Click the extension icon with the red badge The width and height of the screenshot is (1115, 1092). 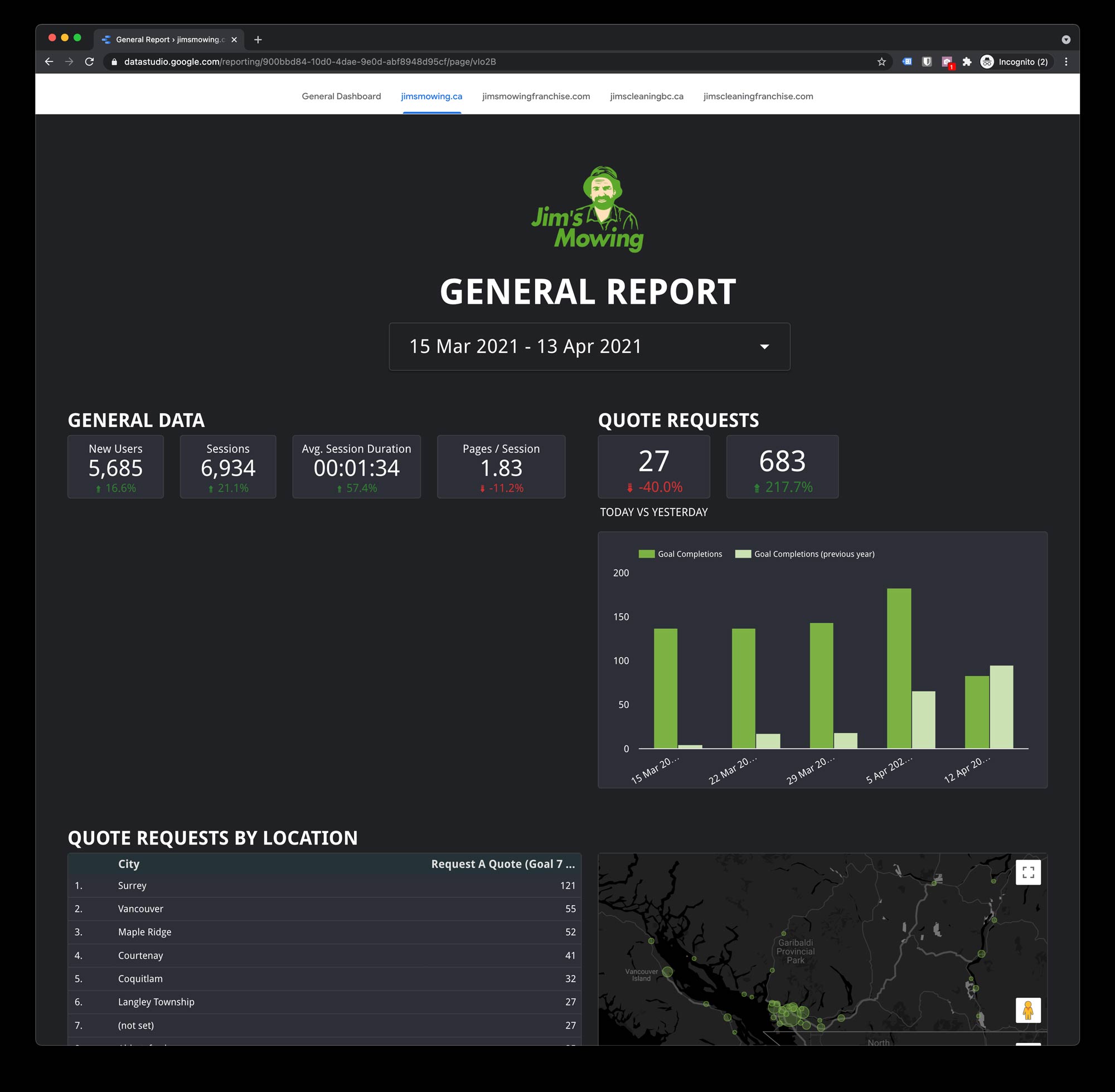pyautogui.click(x=948, y=62)
